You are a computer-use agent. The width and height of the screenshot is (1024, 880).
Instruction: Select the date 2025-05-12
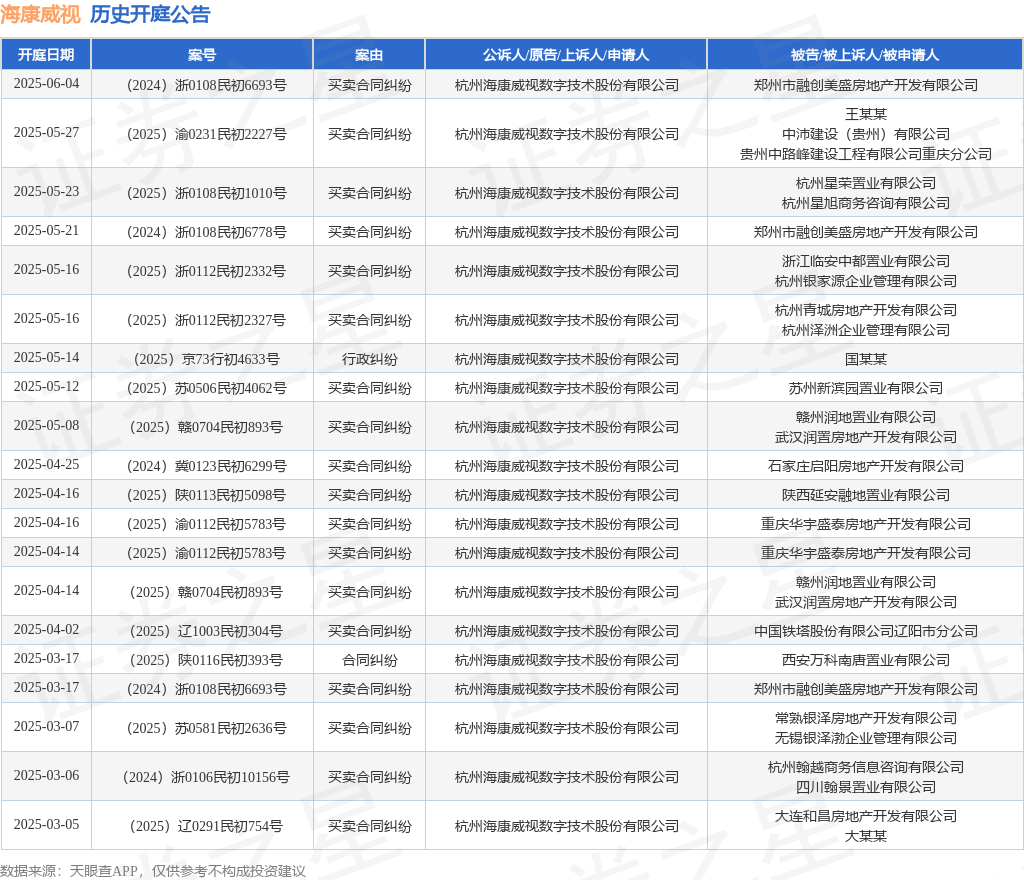[x=46, y=386]
